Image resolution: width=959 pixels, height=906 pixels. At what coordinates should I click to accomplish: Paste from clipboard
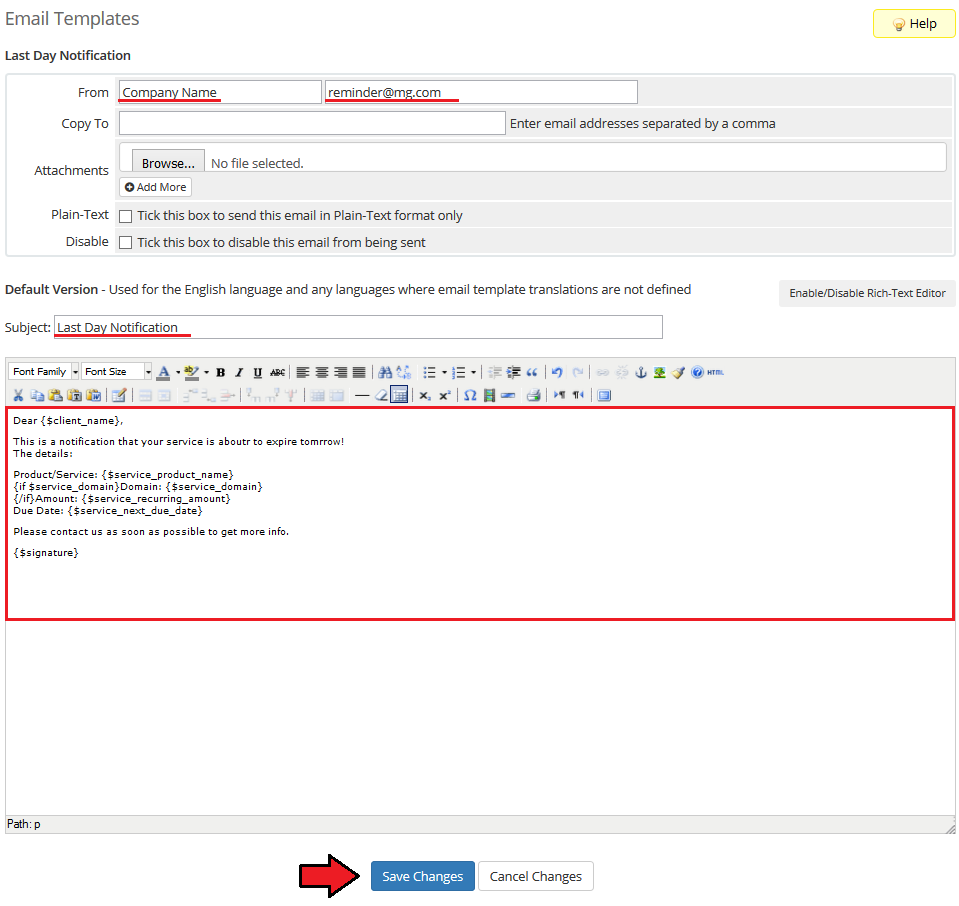(56, 396)
